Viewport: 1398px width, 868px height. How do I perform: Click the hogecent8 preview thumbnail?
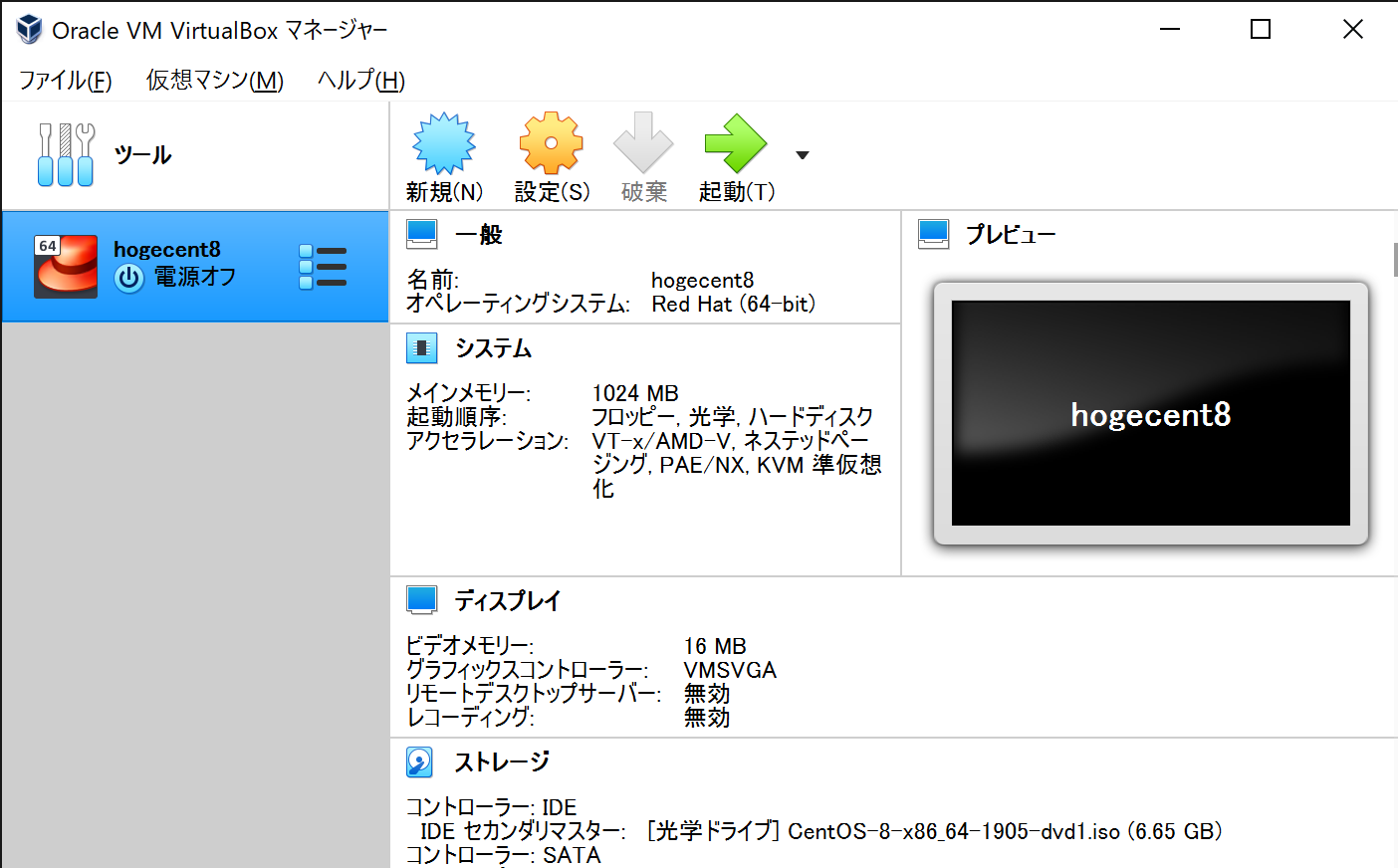[1150, 414]
